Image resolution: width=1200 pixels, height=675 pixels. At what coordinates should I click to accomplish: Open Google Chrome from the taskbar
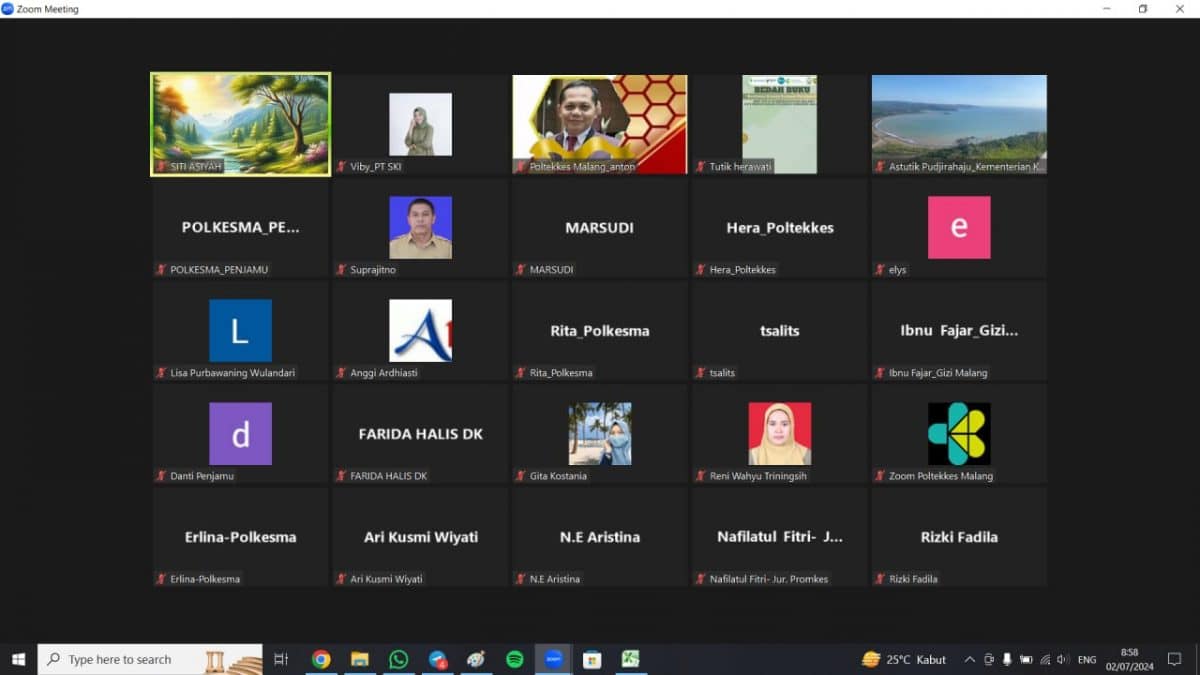(x=321, y=659)
